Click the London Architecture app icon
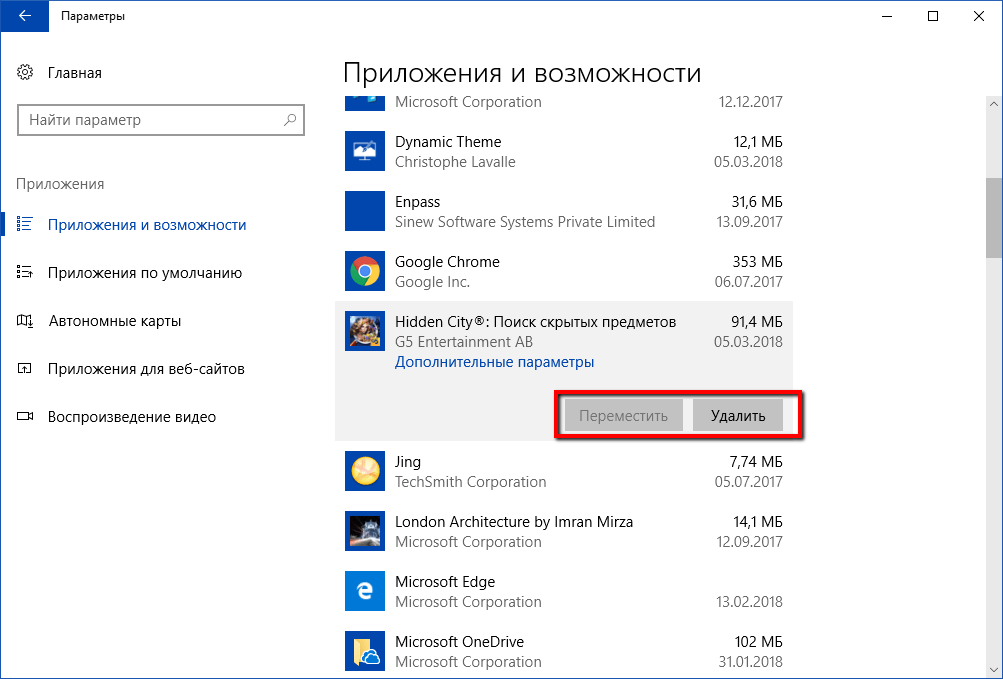 [364, 531]
